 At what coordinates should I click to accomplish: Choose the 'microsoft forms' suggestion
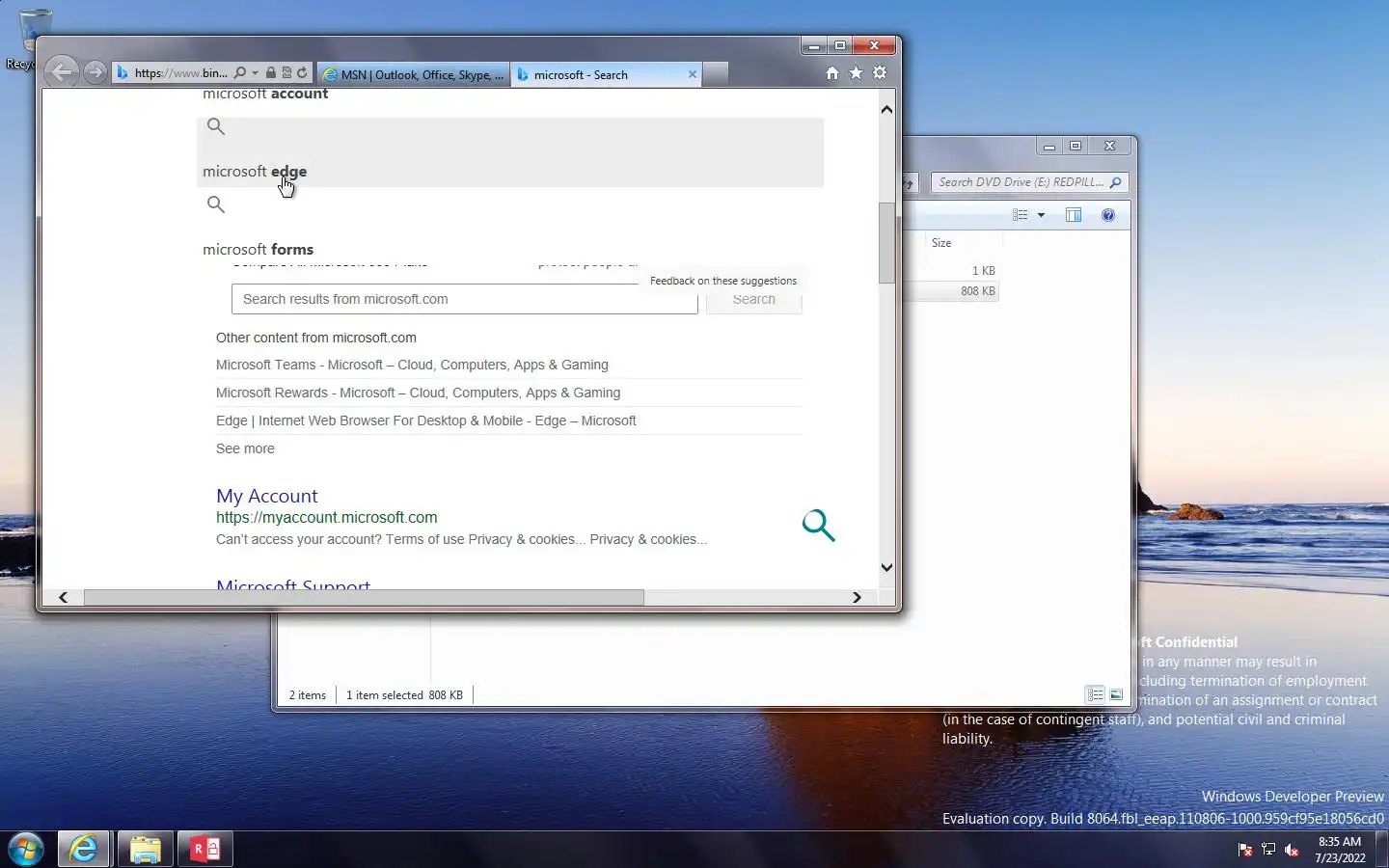pyautogui.click(x=258, y=250)
